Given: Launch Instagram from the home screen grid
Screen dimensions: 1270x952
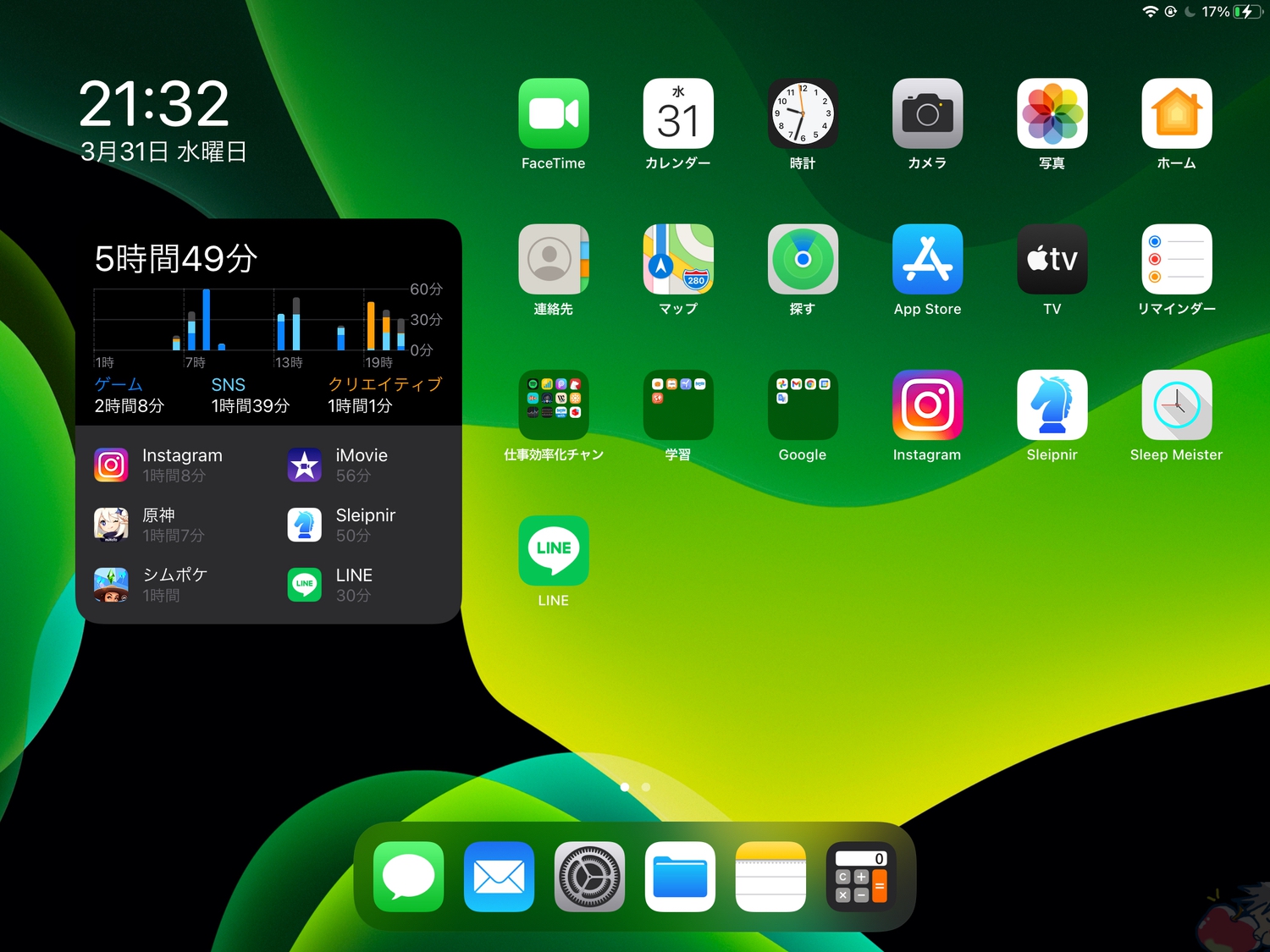Looking at the screenshot, I should tap(927, 404).
